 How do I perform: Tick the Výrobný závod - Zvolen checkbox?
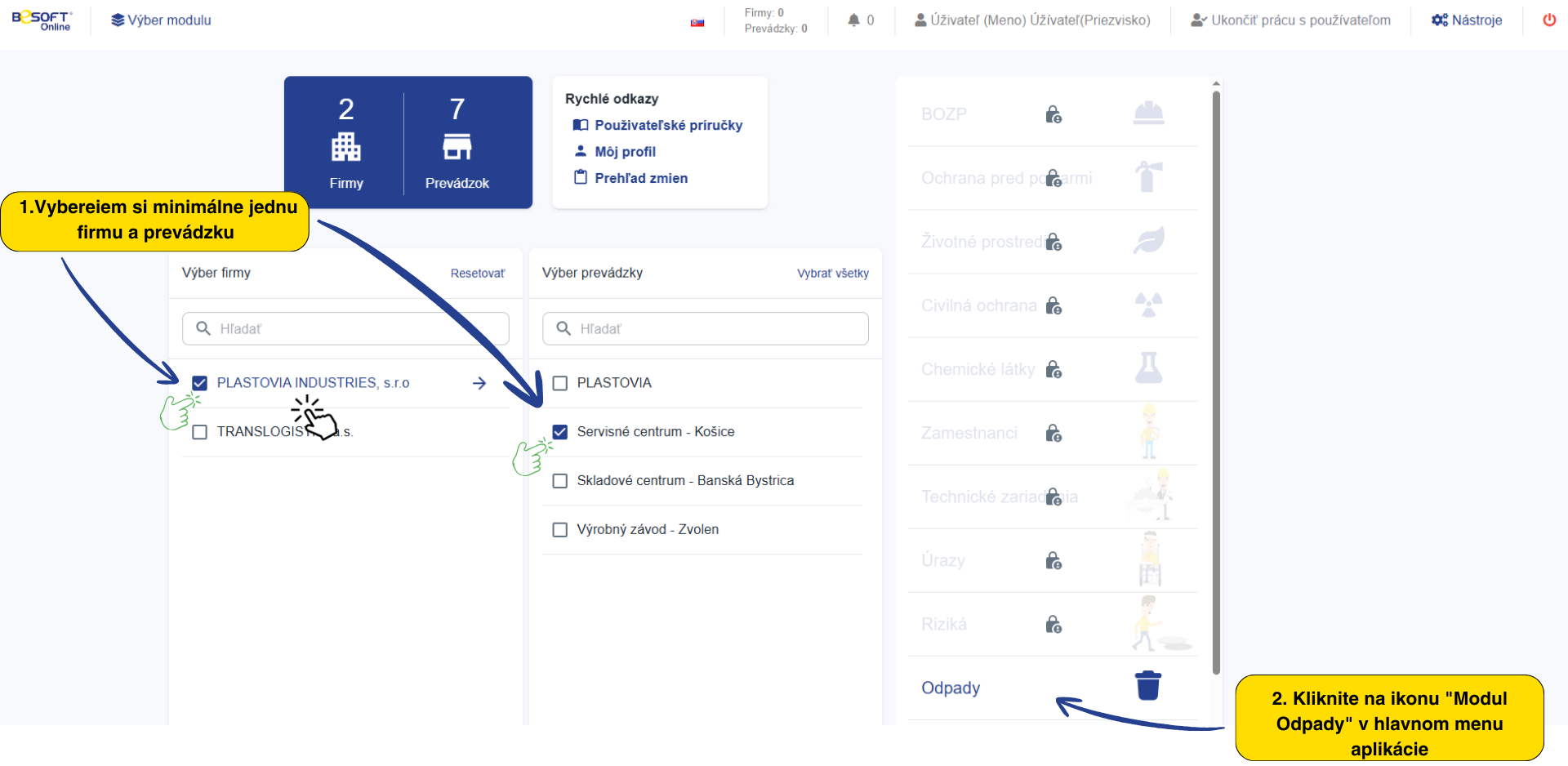click(x=560, y=530)
